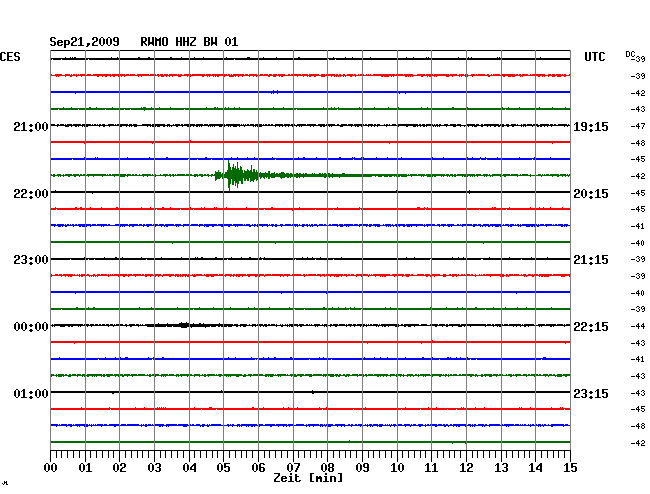The image size is (650, 494).
Task: Click minute tick label 02 on the axis
Action: (119, 468)
